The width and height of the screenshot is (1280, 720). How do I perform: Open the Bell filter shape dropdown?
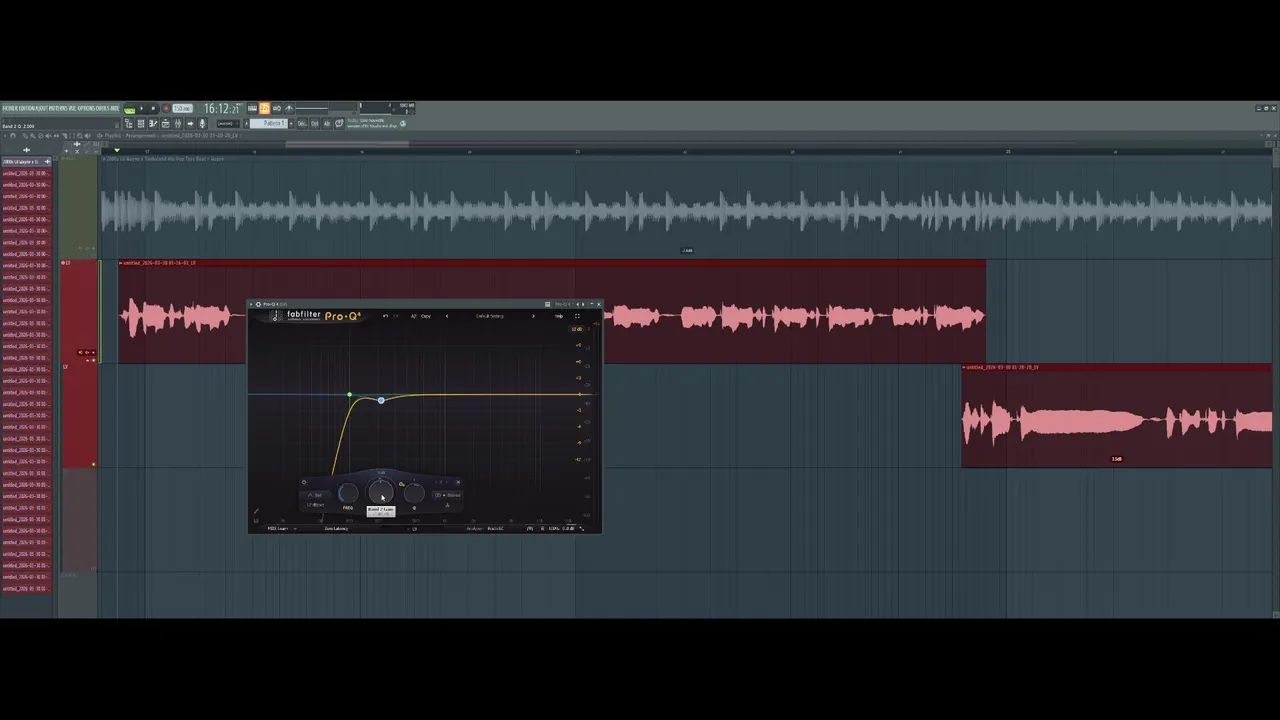coord(315,495)
